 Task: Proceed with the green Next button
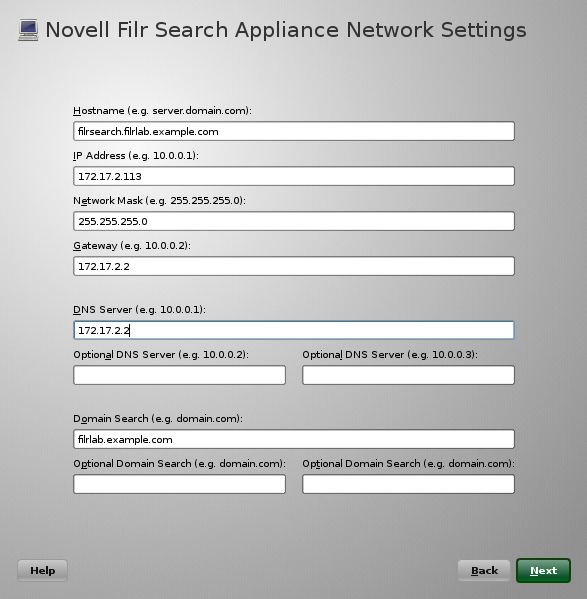(x=543, y=570)
